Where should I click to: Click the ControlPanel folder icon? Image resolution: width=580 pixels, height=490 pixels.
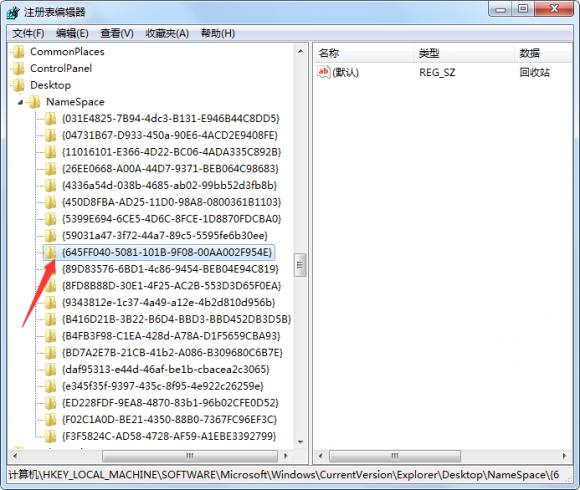tap(18, 68)
